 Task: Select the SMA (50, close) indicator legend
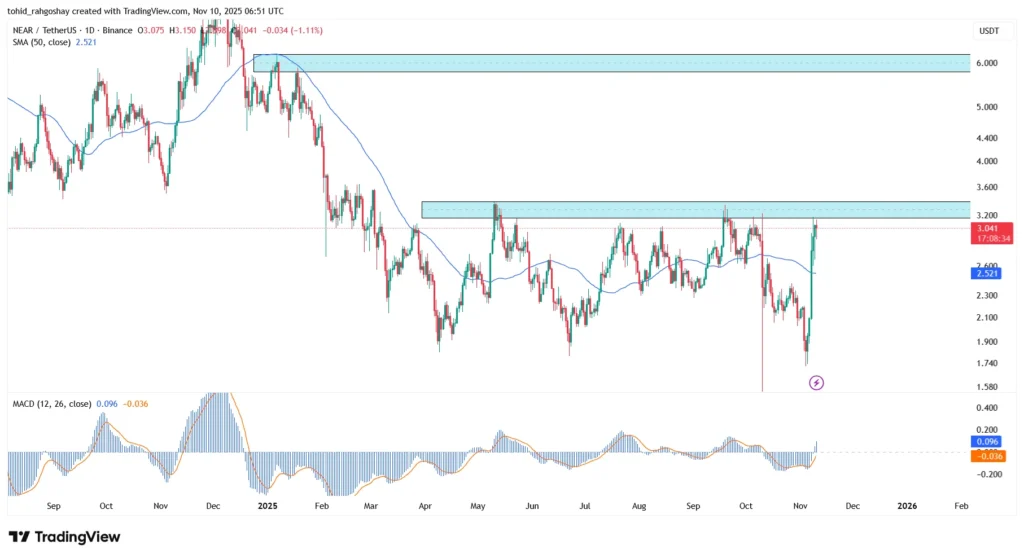coord(40,43)
